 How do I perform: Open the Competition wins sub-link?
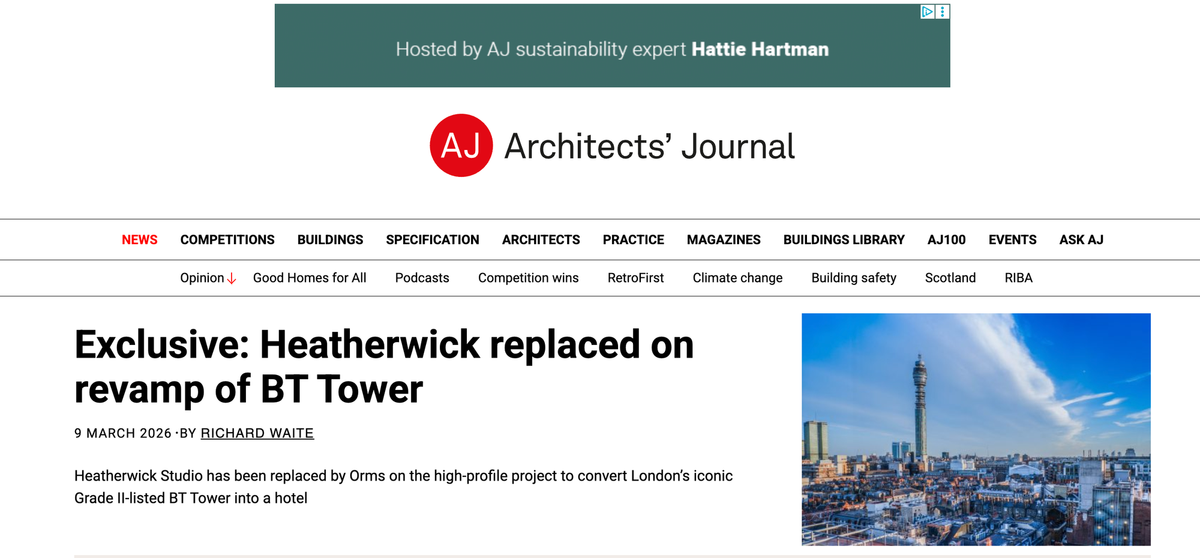pyautogui.click(x=528, y=278)
